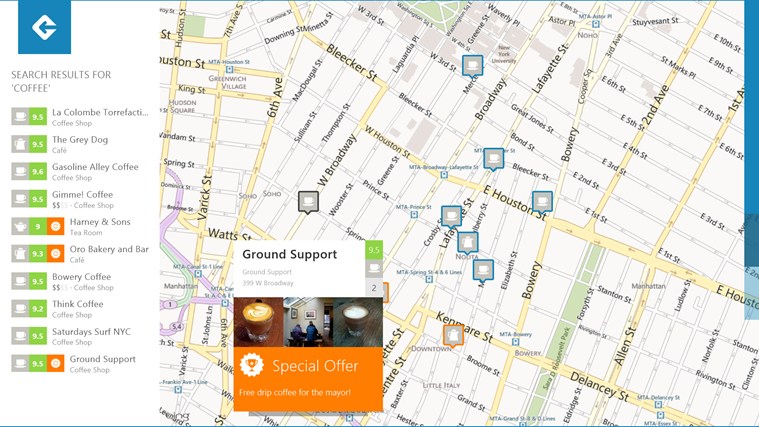The image size is (759, 427).
Task: Click the blue coffee pin on E Houston St
Action: tap(542, 201)
